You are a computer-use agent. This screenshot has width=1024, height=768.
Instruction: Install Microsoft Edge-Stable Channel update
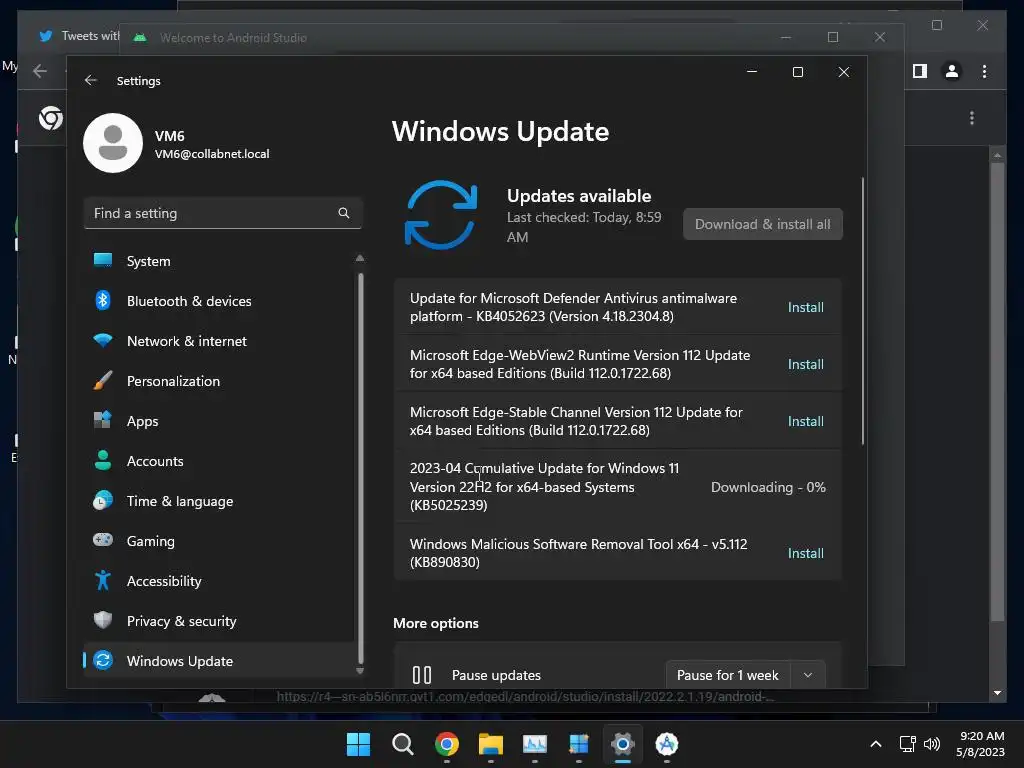[x=805, y=421]
